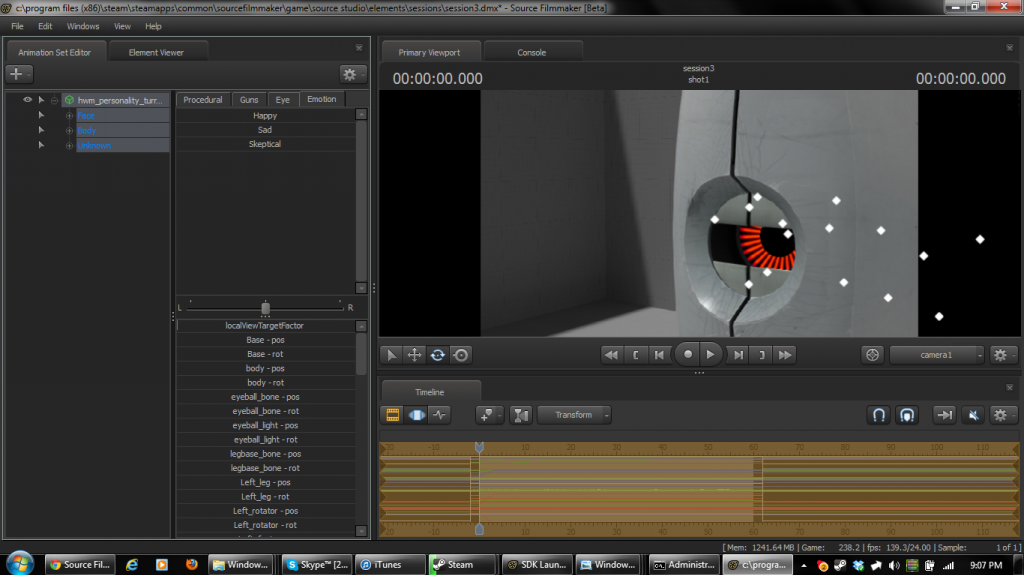Viewport: 1024px width, 575px height.
Task: Jump to in-point bracket button
Action: pos(635,355)
